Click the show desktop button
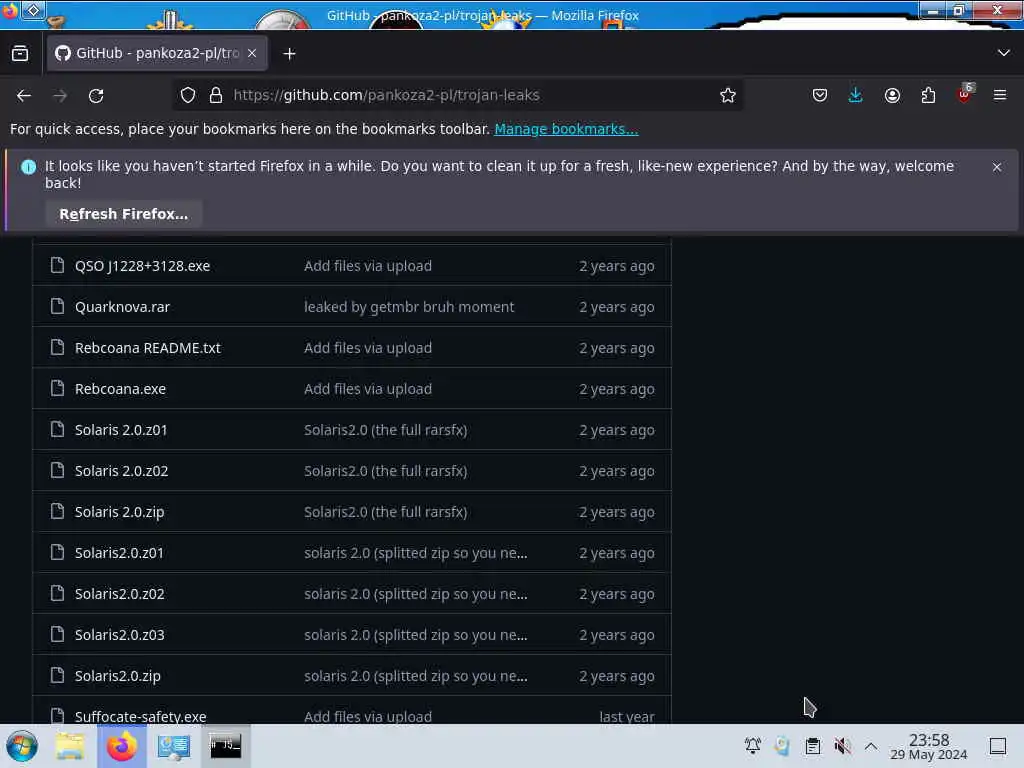 coord(998,746)
